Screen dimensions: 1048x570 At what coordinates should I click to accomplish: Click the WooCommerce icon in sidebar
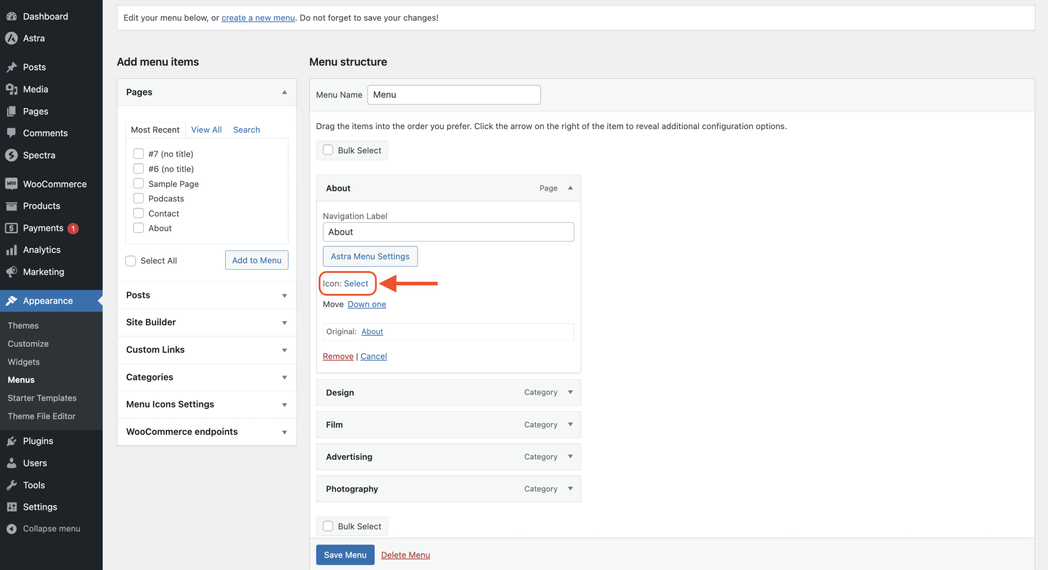tap(12, 184)
